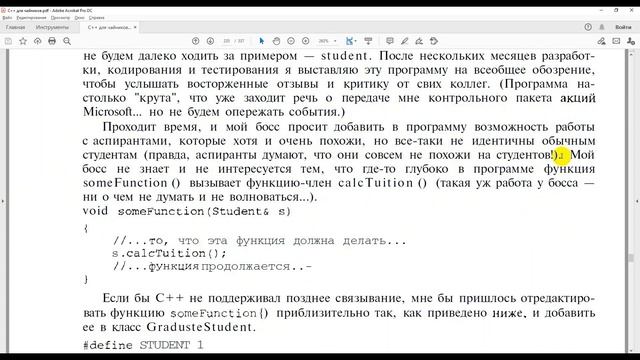This screenshot has height=360, width=640.
Task: Open the find text magnifier icon
Action: click(67, 41)
